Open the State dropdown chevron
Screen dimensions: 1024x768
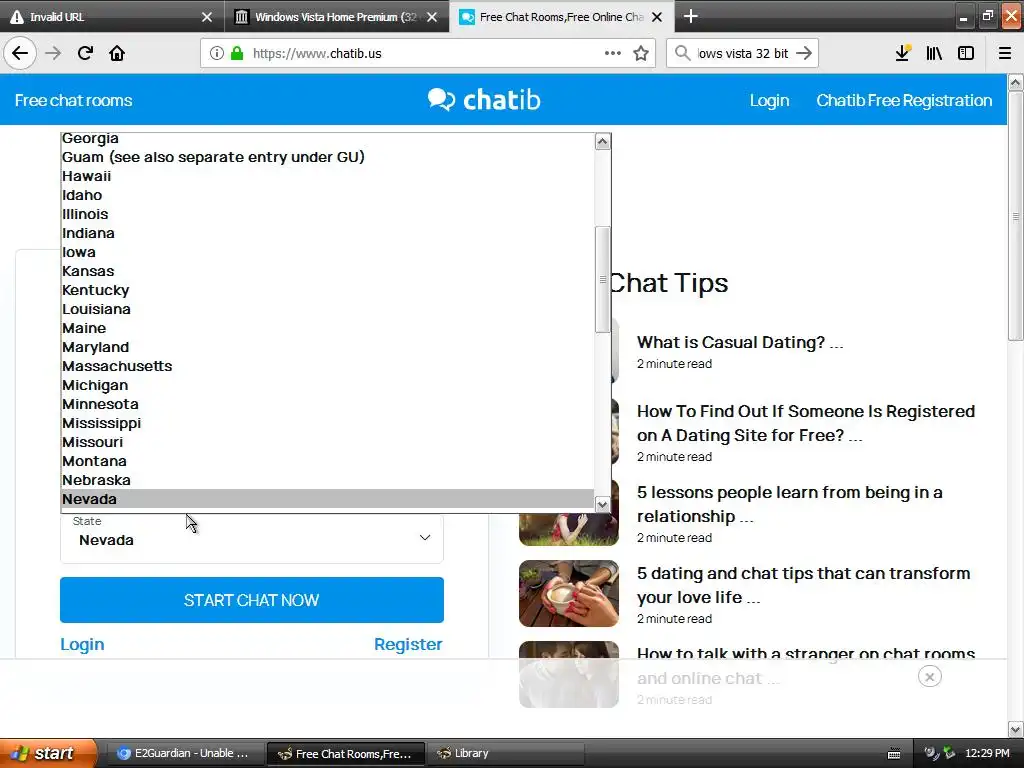pos(424,537)
